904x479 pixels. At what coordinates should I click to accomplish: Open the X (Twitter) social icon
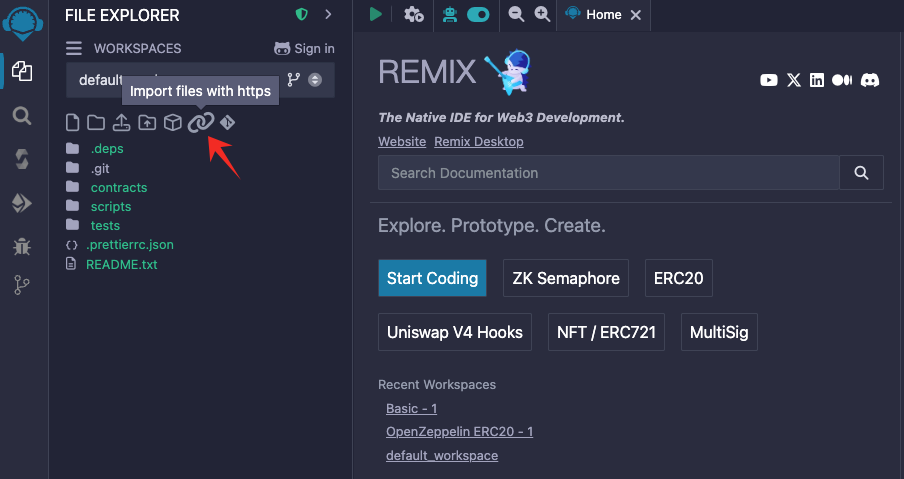point(794,80)
